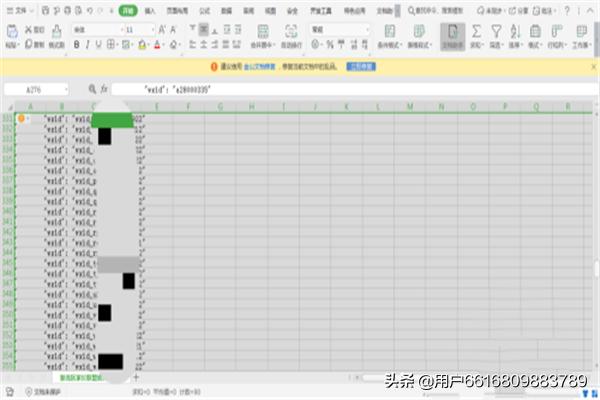Click the print preview quick toolbar icon
Screen dimensions: 600x400
[x=78, y=11]
